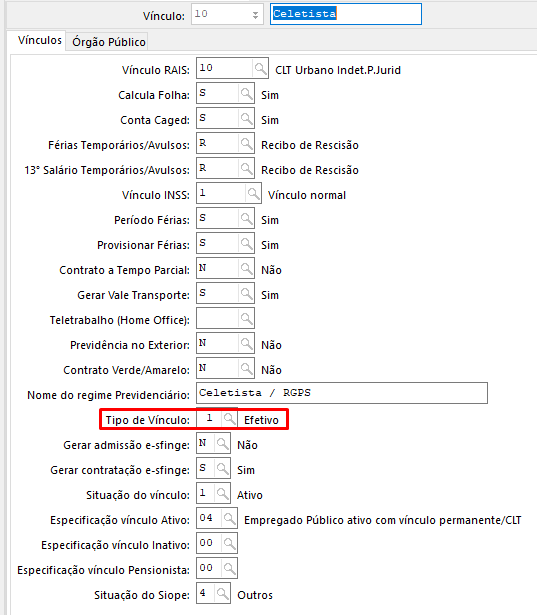Click magnifier icon beside Calcula Folha
537x615 pixels.
coord(246,93)
